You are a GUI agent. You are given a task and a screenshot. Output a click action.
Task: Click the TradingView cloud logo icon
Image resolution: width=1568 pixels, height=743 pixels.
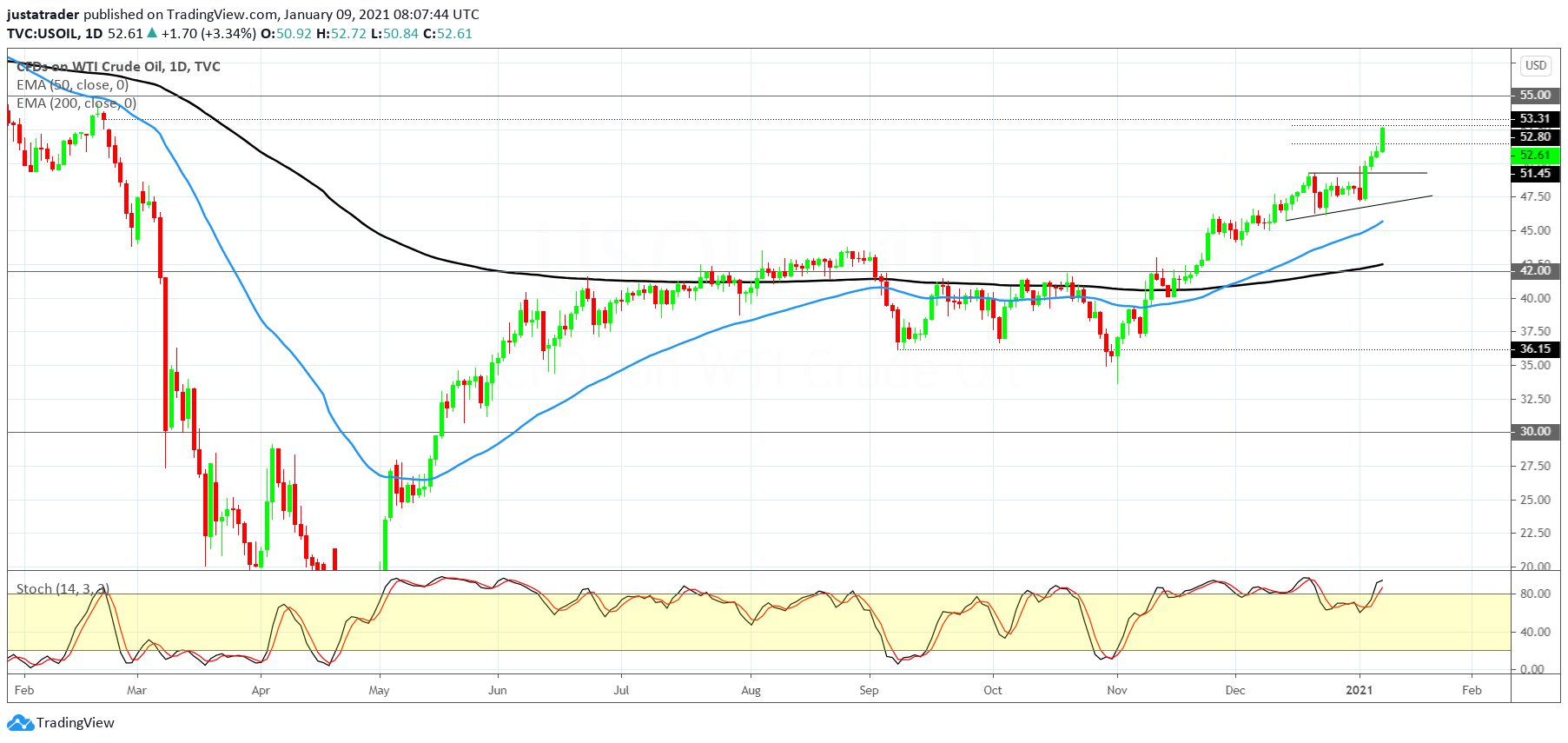coord(21,723)
